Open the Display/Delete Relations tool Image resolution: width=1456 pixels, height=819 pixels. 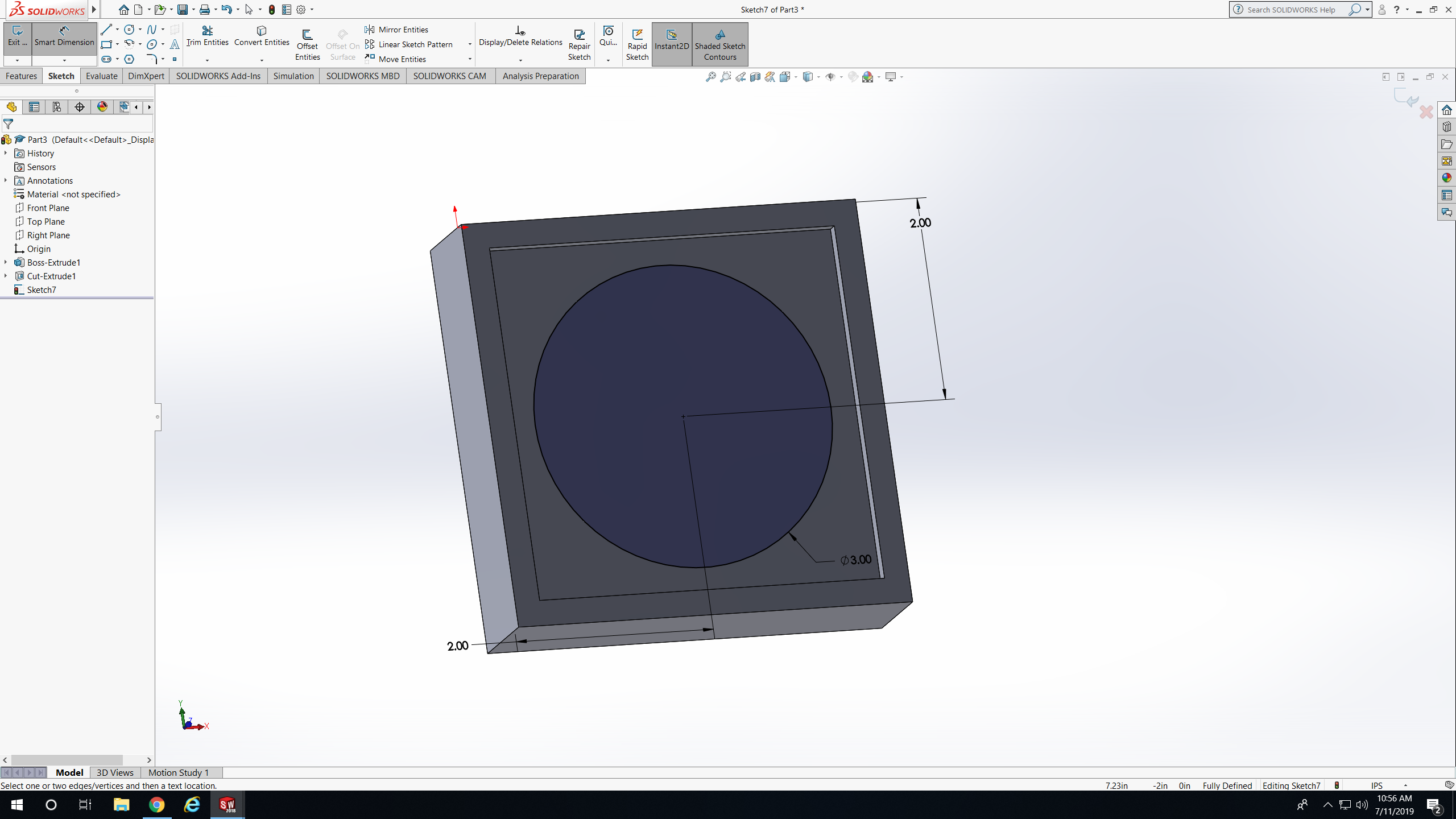520,35
